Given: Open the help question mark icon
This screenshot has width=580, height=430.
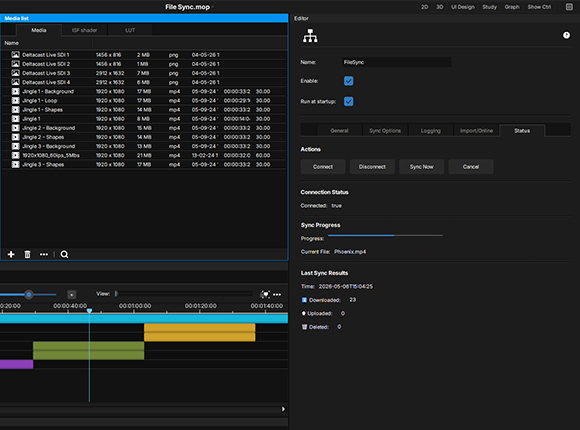Looking at the screenshot, I should pyautogui.click(x=566, y=35).
